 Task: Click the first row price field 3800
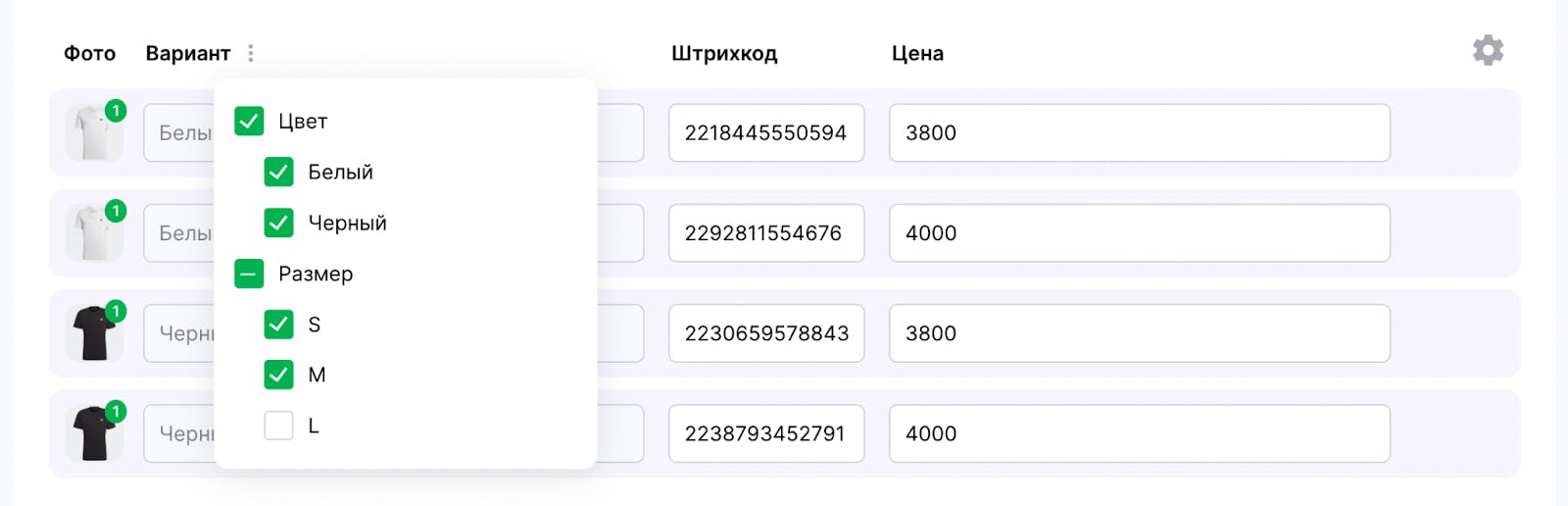[1140, 132]
